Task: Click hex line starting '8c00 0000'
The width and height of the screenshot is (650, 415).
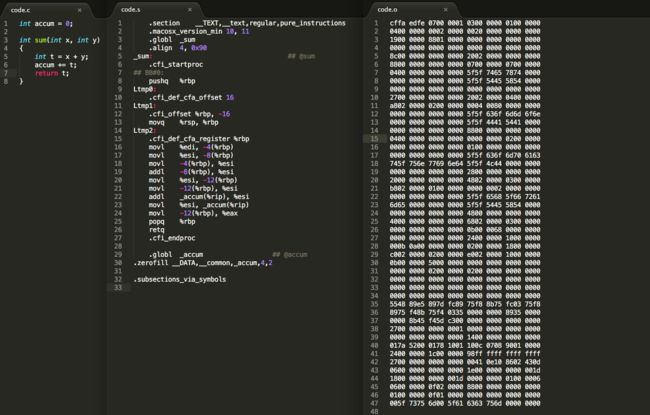Action: (x=465, y=56)
